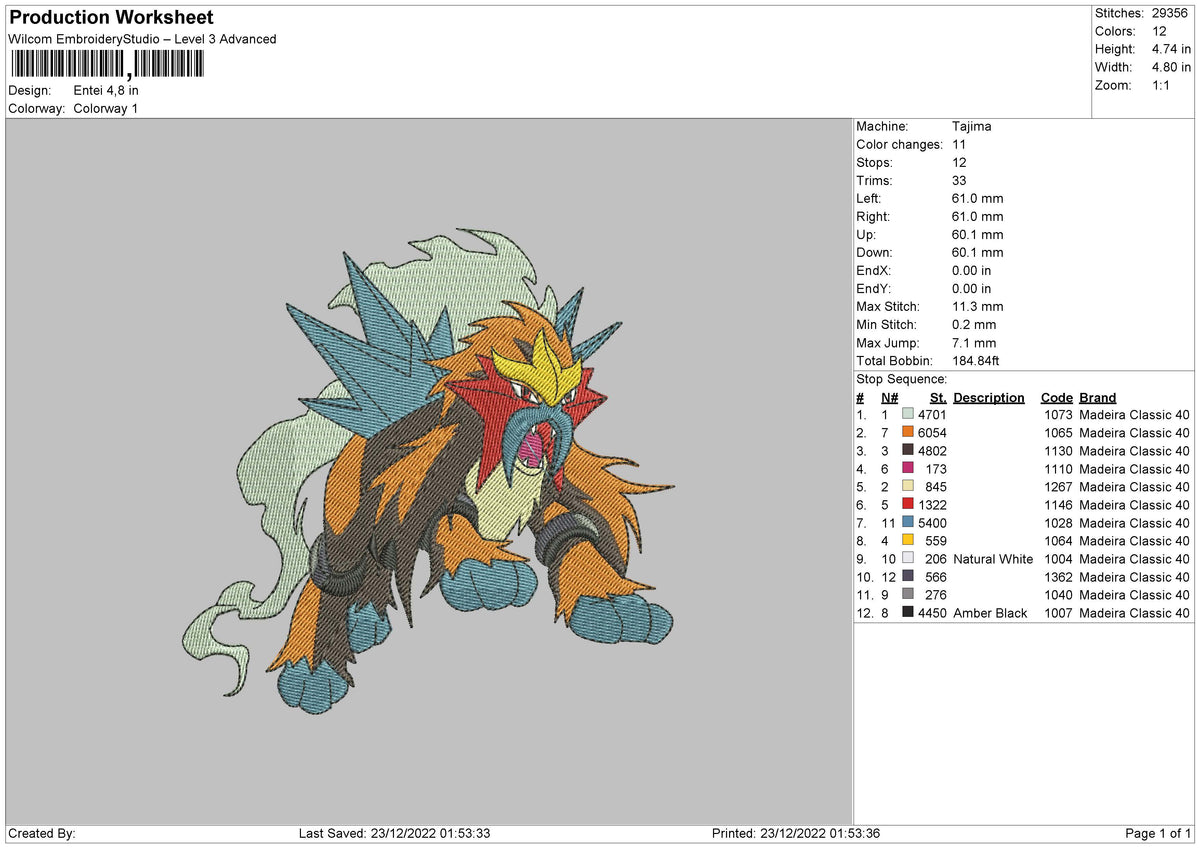Click the Total Bobbin value 184.84ft
The image size is (1200, 848).
tap(976, 360)
